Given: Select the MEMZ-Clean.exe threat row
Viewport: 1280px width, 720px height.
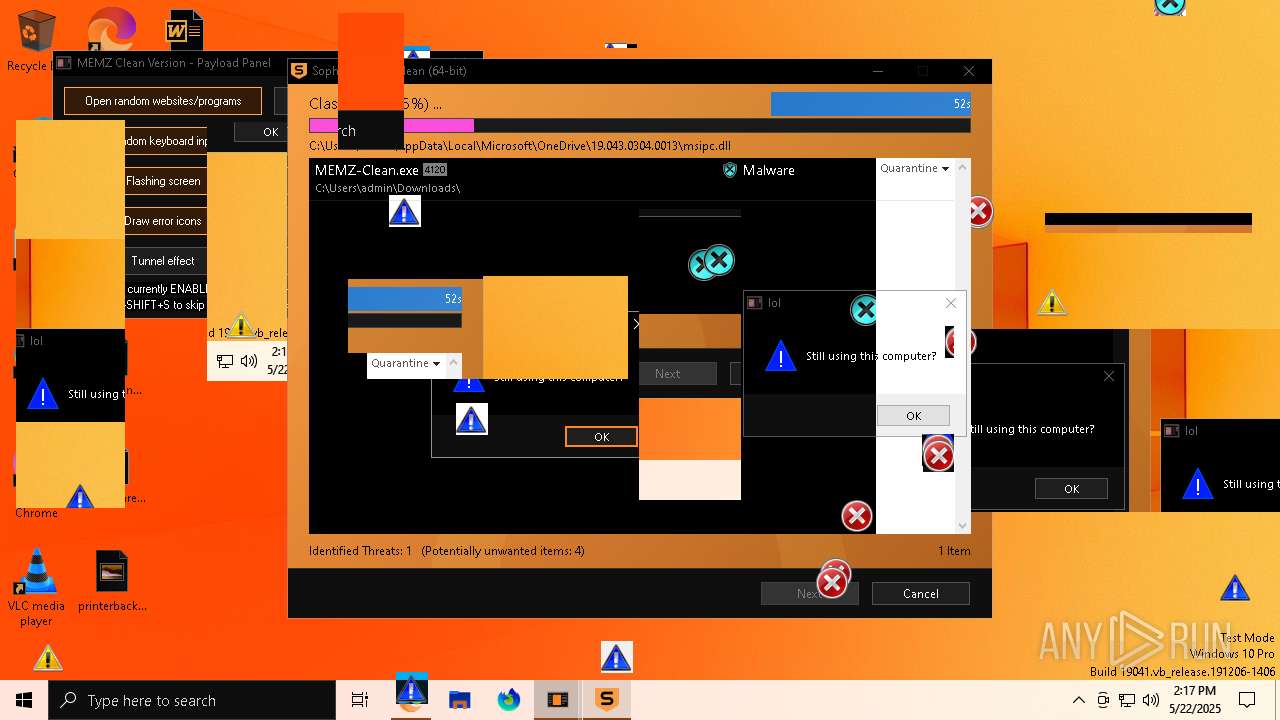Looking at the screenshot, I should click(592, 179).
